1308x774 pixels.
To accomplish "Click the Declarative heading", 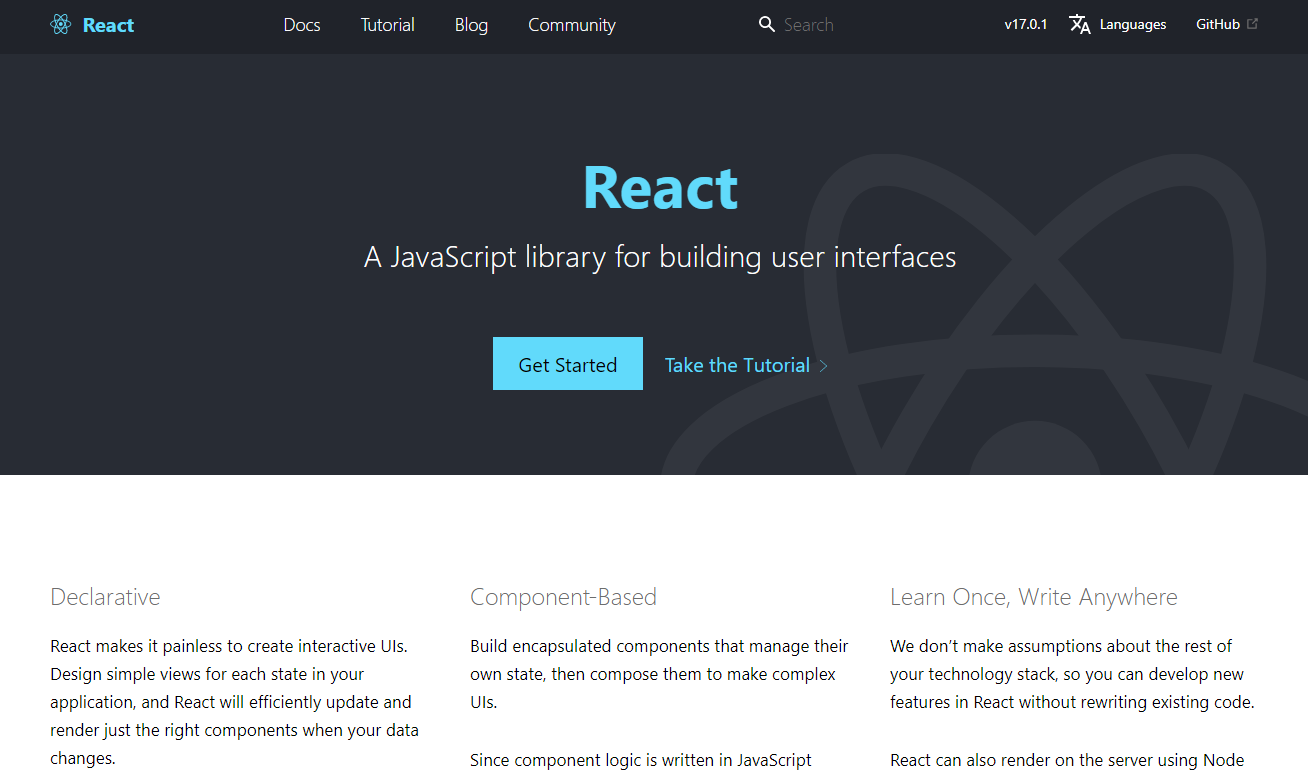I will [x=105, y=598].
